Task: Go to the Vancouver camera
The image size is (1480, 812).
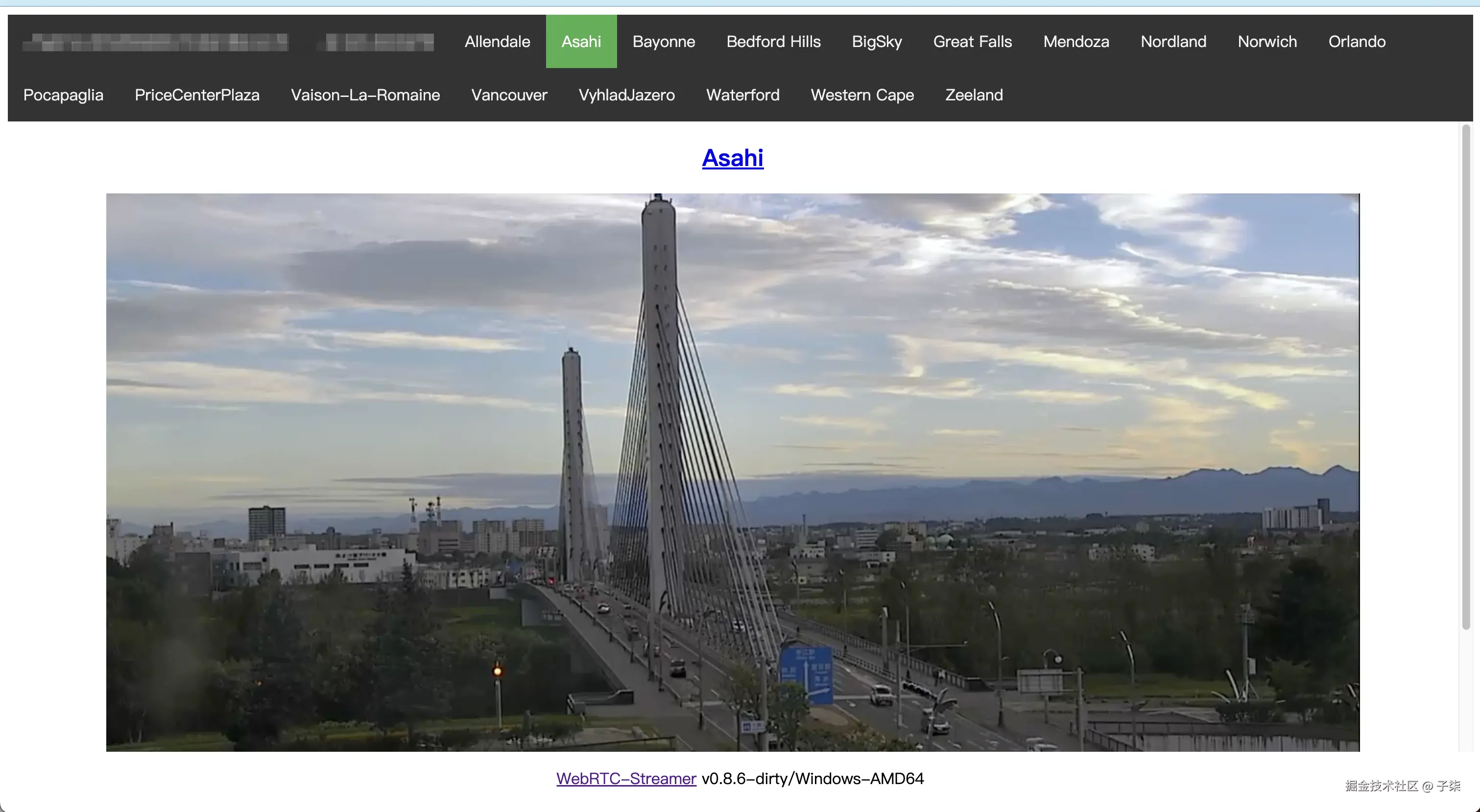Action: pyautogui.click(x=509, y=95)
